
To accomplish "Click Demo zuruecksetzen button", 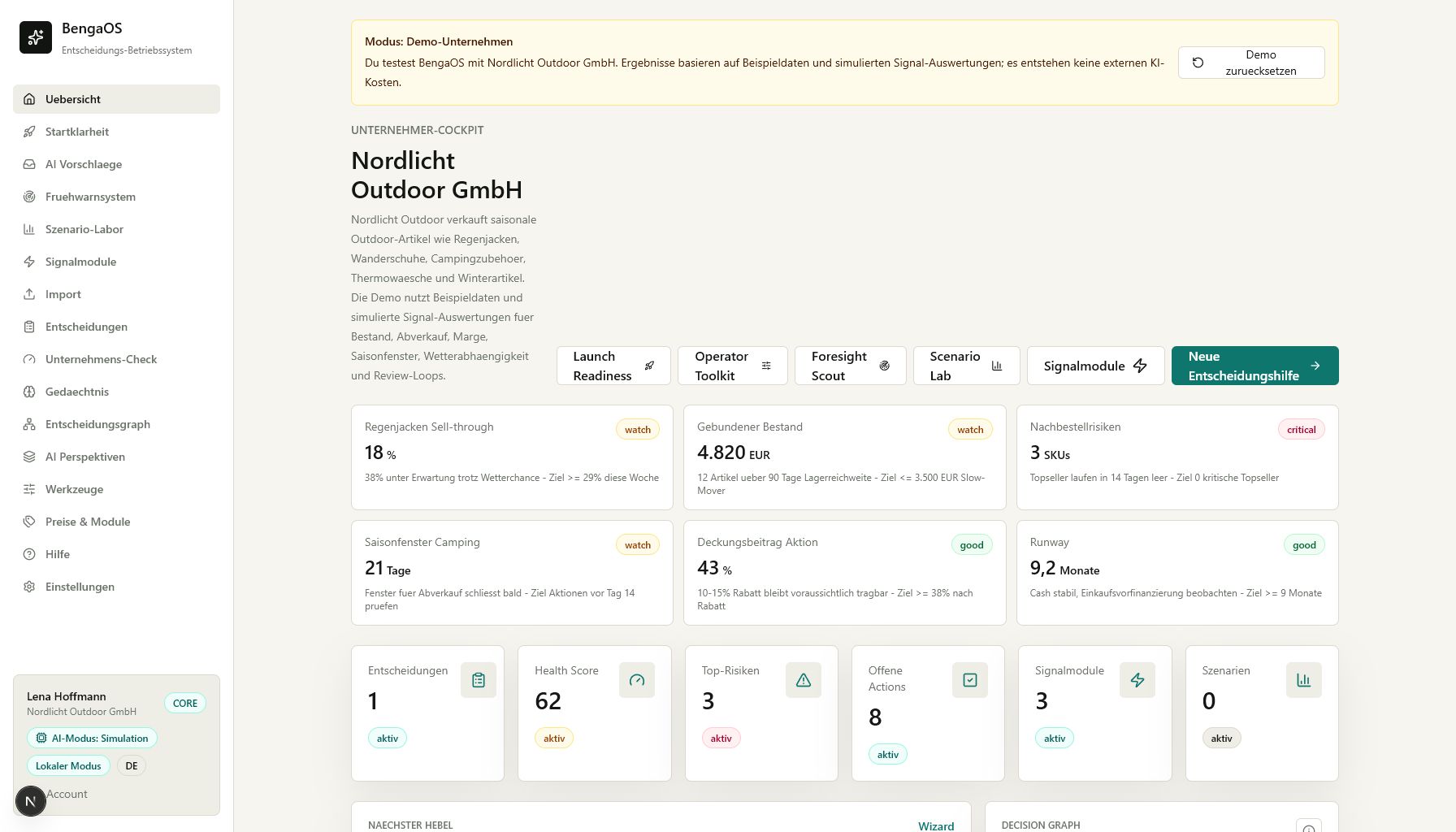I will tap(1251, 63).
